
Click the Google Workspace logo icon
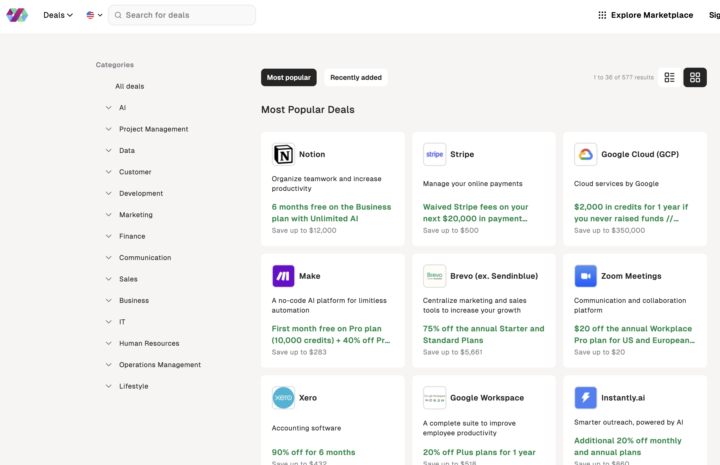[434, 398]
